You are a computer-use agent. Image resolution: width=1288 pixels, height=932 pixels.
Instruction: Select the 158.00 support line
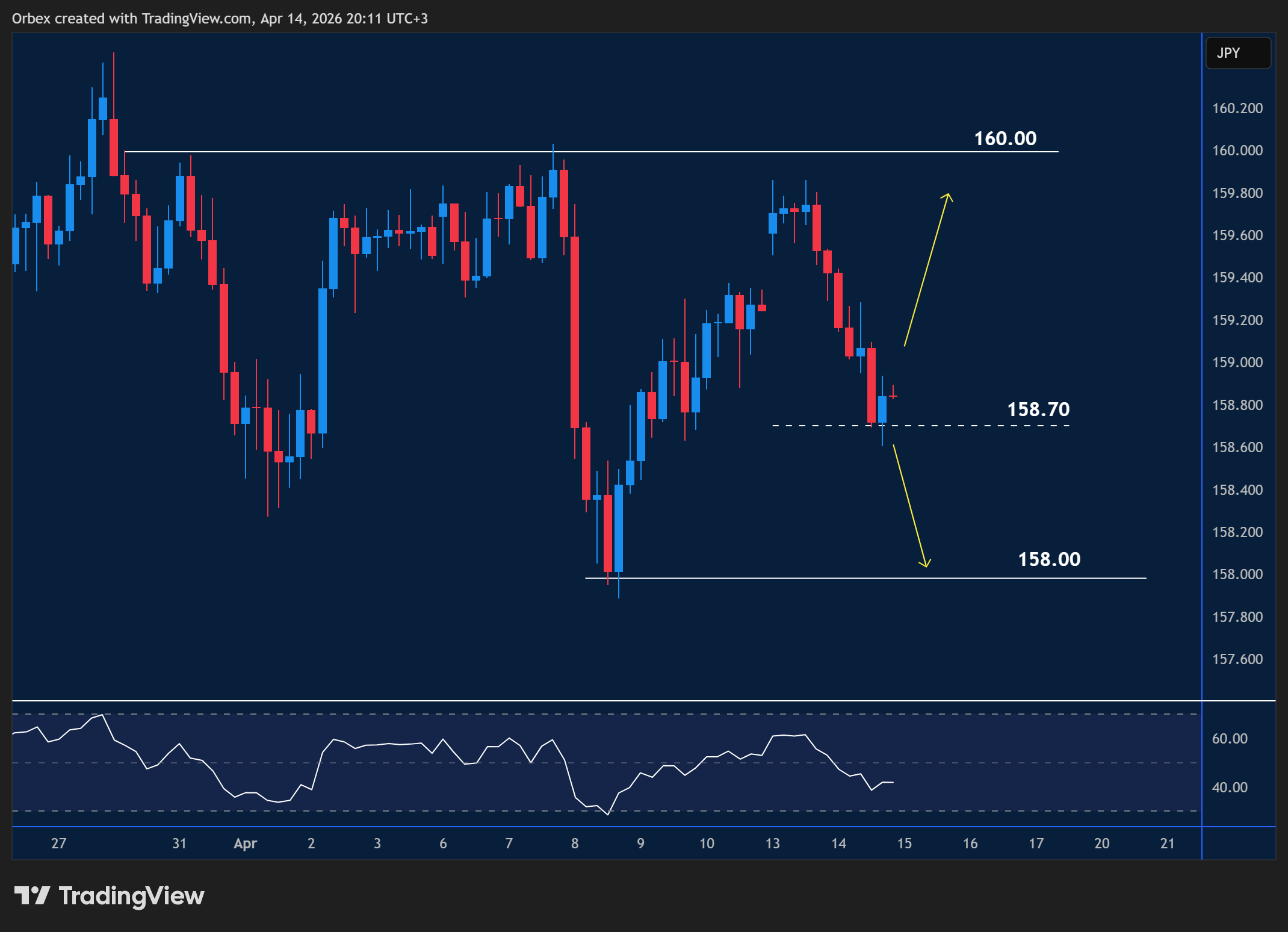coord(843,579)
